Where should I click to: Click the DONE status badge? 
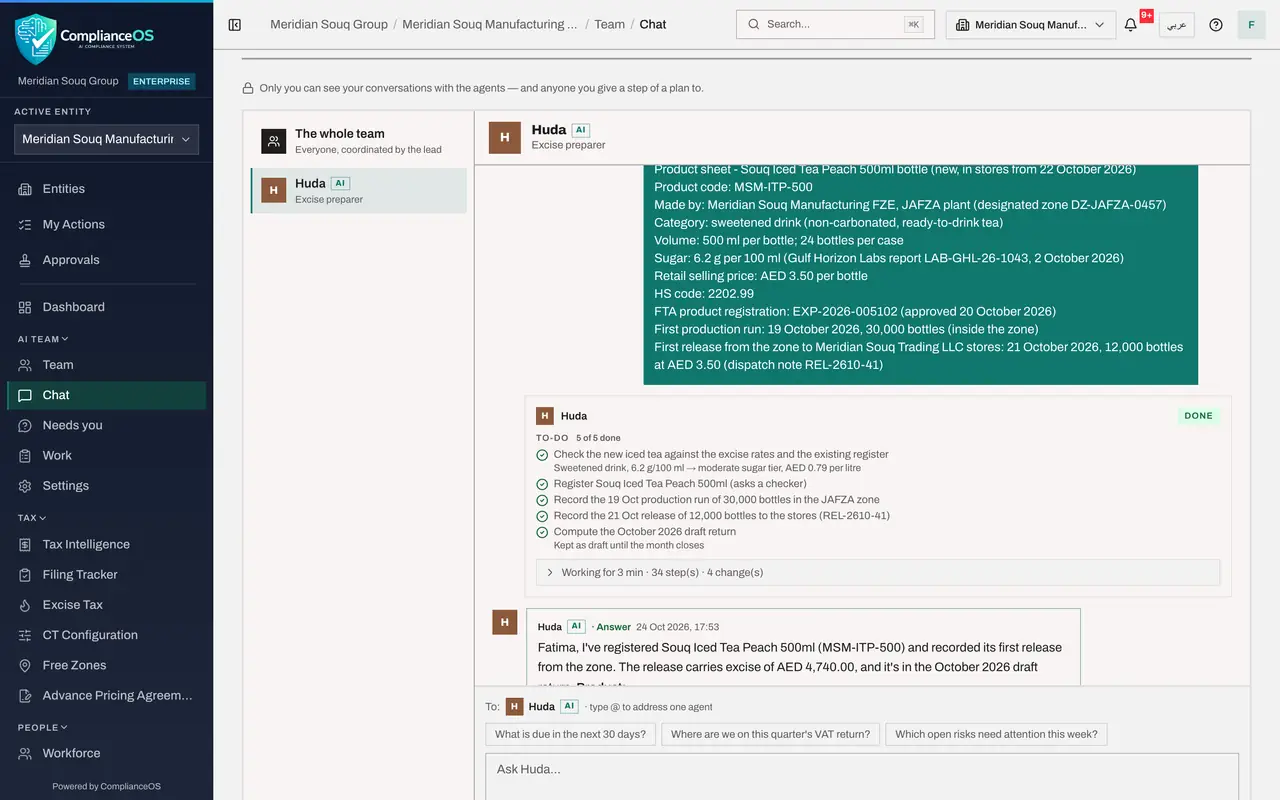1198,416
